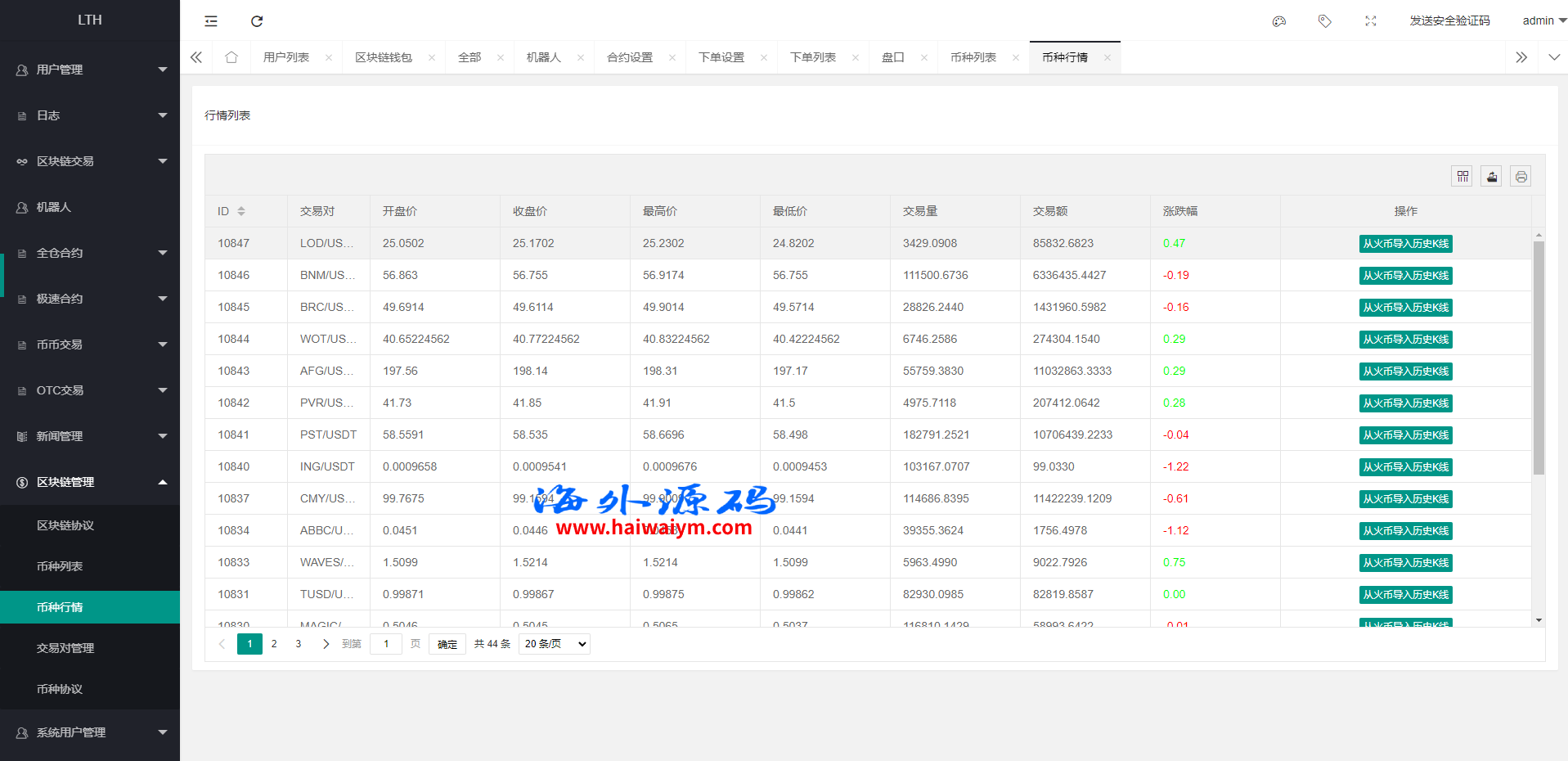Switch to the 币种列表 tab
The height and width of the screenshot is (761, 1568).
(973, 57)
